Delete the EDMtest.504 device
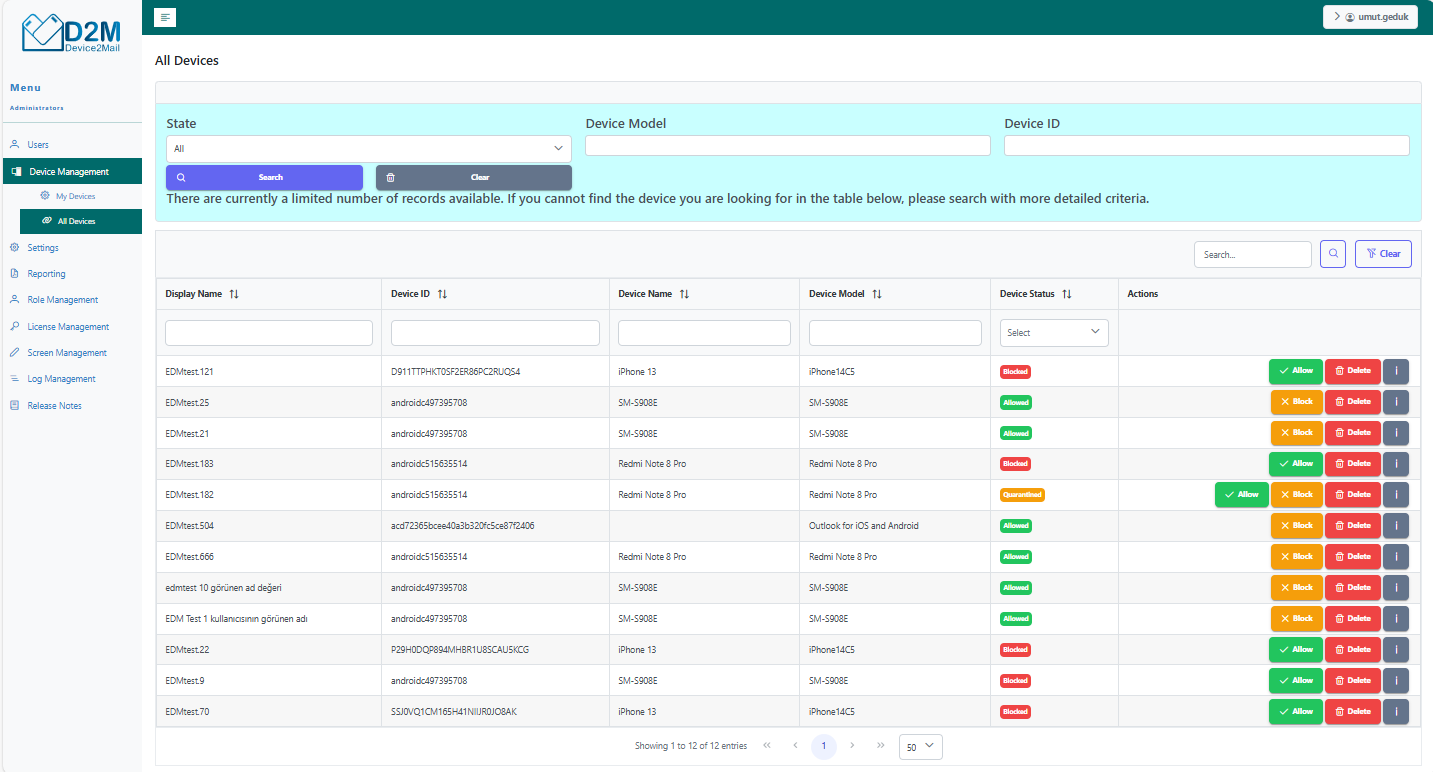 pos(1352,526)
